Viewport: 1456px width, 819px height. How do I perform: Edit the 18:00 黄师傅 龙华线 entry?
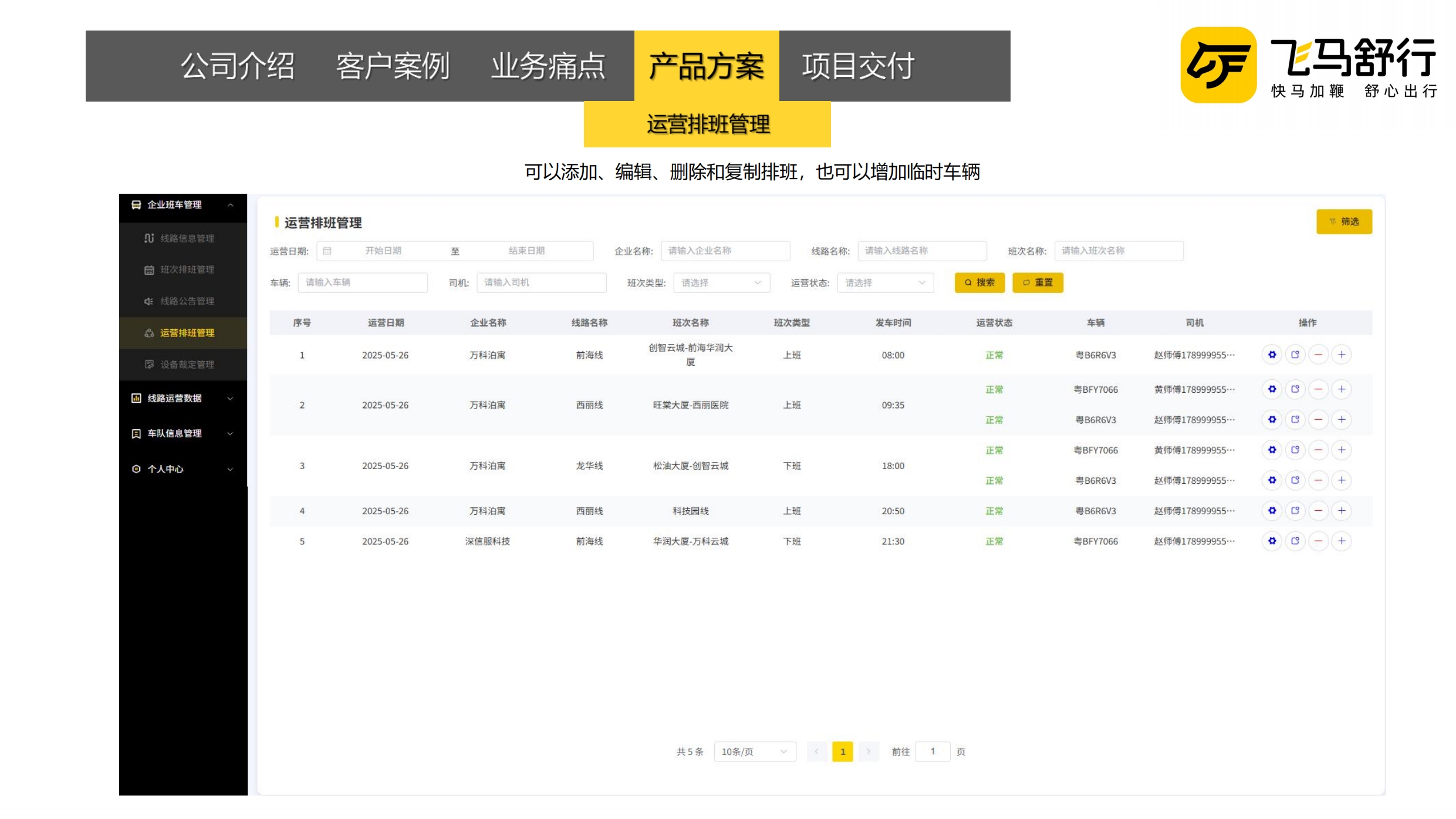(1272, 450)
